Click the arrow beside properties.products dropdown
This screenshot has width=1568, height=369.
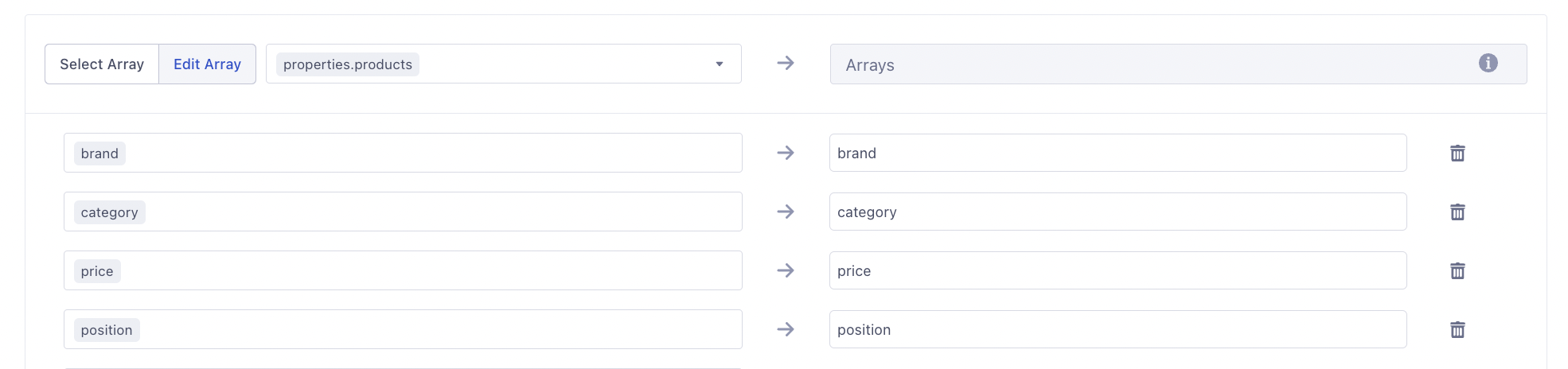click(786, 63)
